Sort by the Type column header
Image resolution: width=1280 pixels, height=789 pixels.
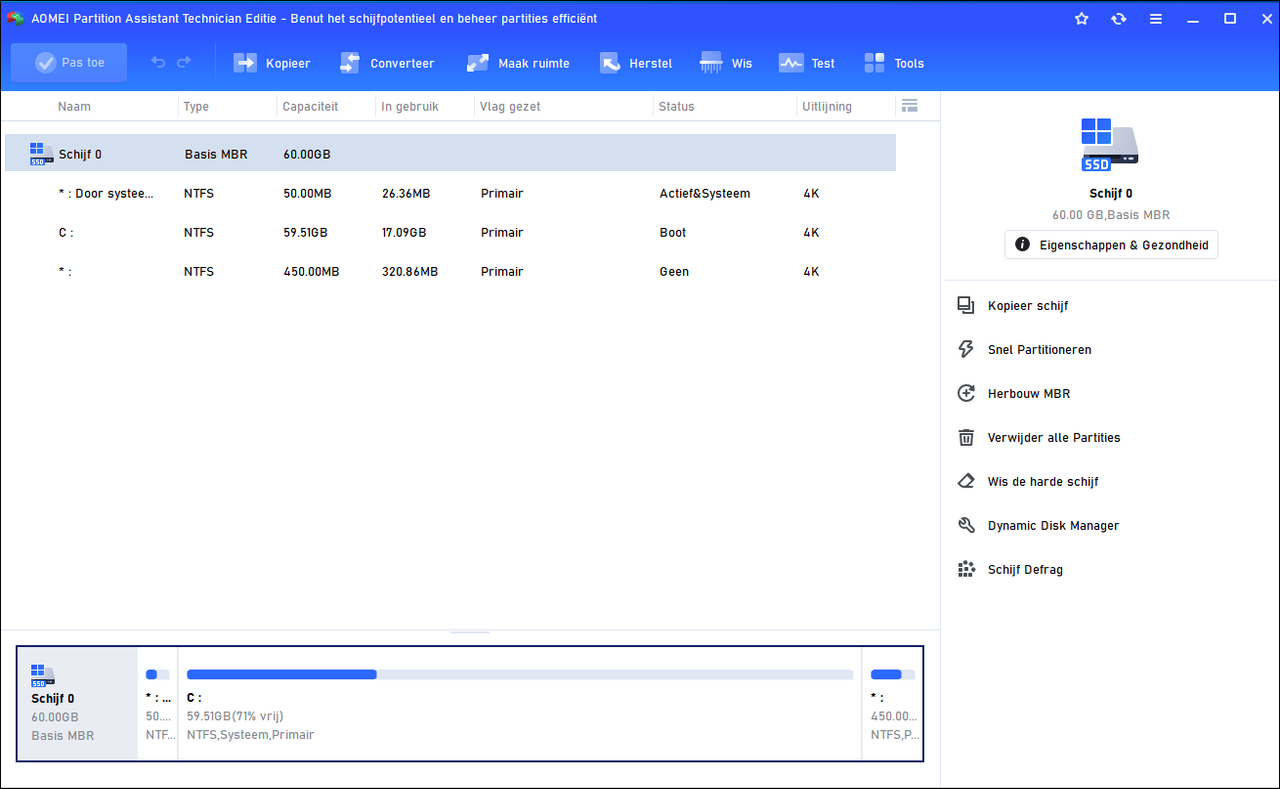(x=196, y=106)
